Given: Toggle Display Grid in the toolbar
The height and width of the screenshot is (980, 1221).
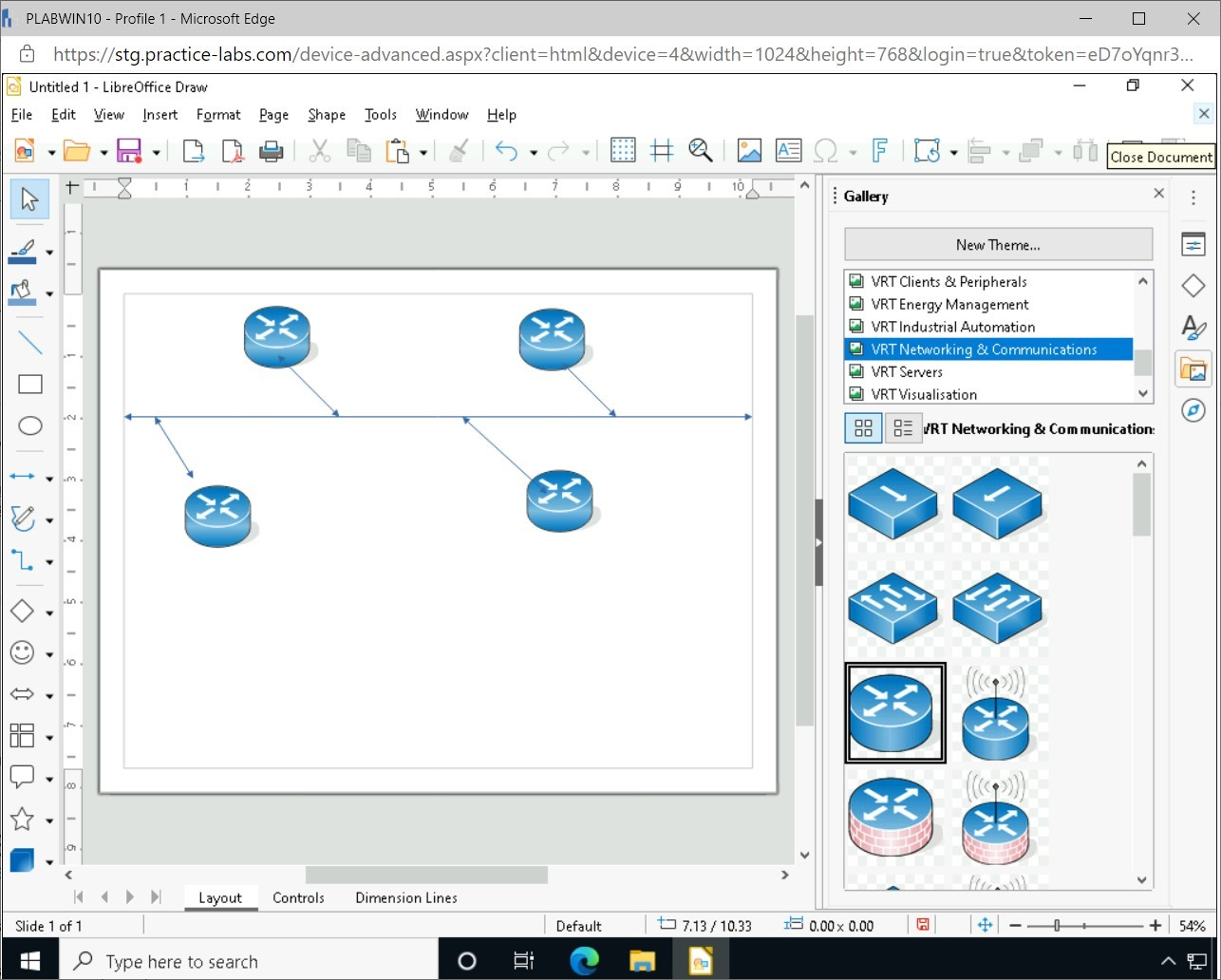Looking at the screenshot, I should point(623,151).
